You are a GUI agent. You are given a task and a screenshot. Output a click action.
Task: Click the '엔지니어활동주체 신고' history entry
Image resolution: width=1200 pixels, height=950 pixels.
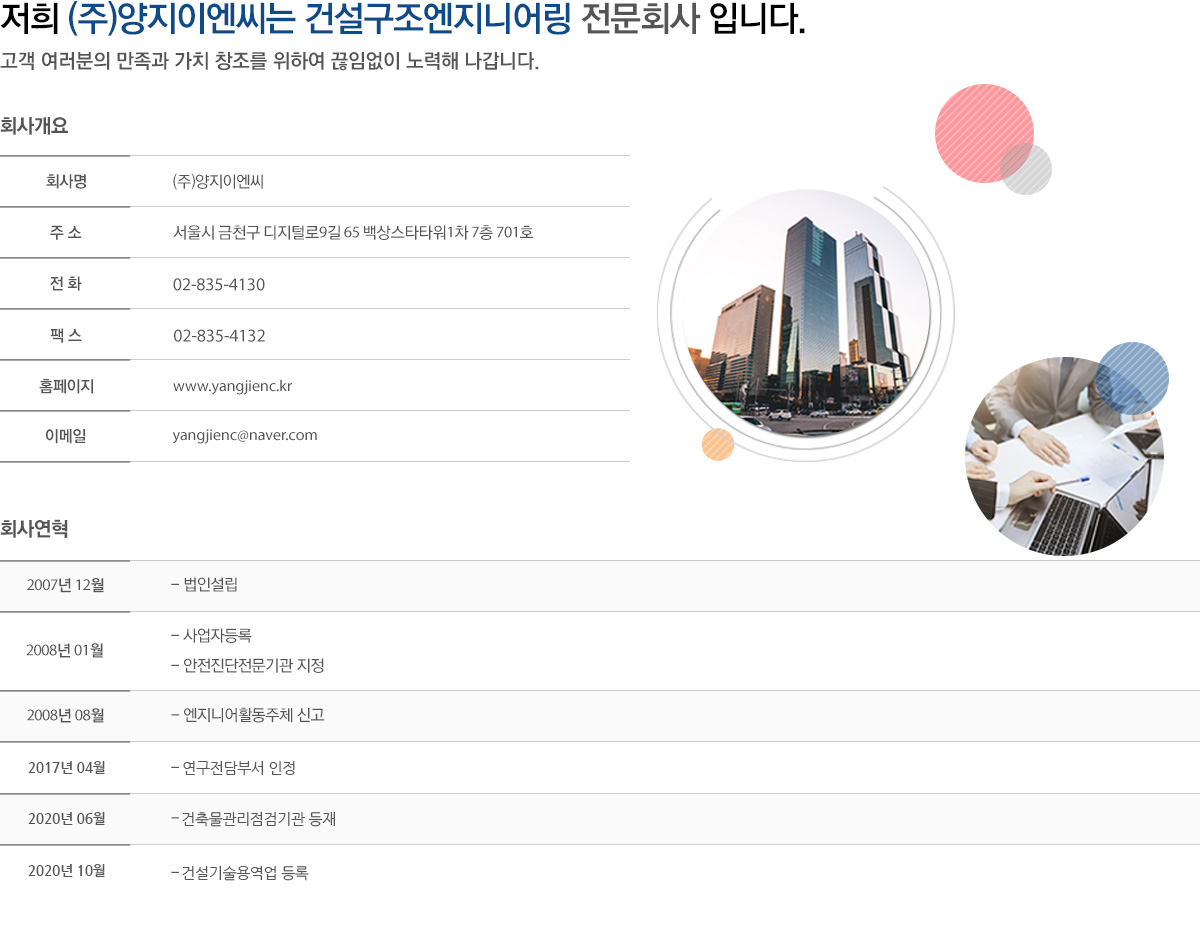248,715
